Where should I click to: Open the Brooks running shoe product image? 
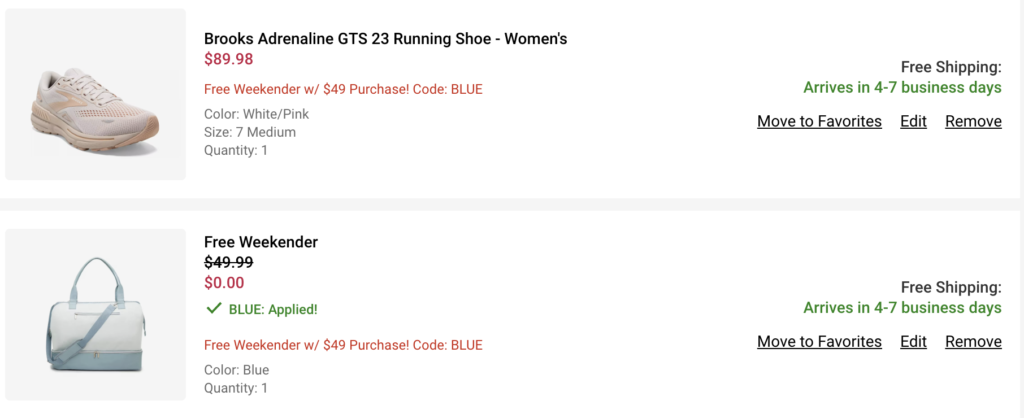(x=95, y=95)
